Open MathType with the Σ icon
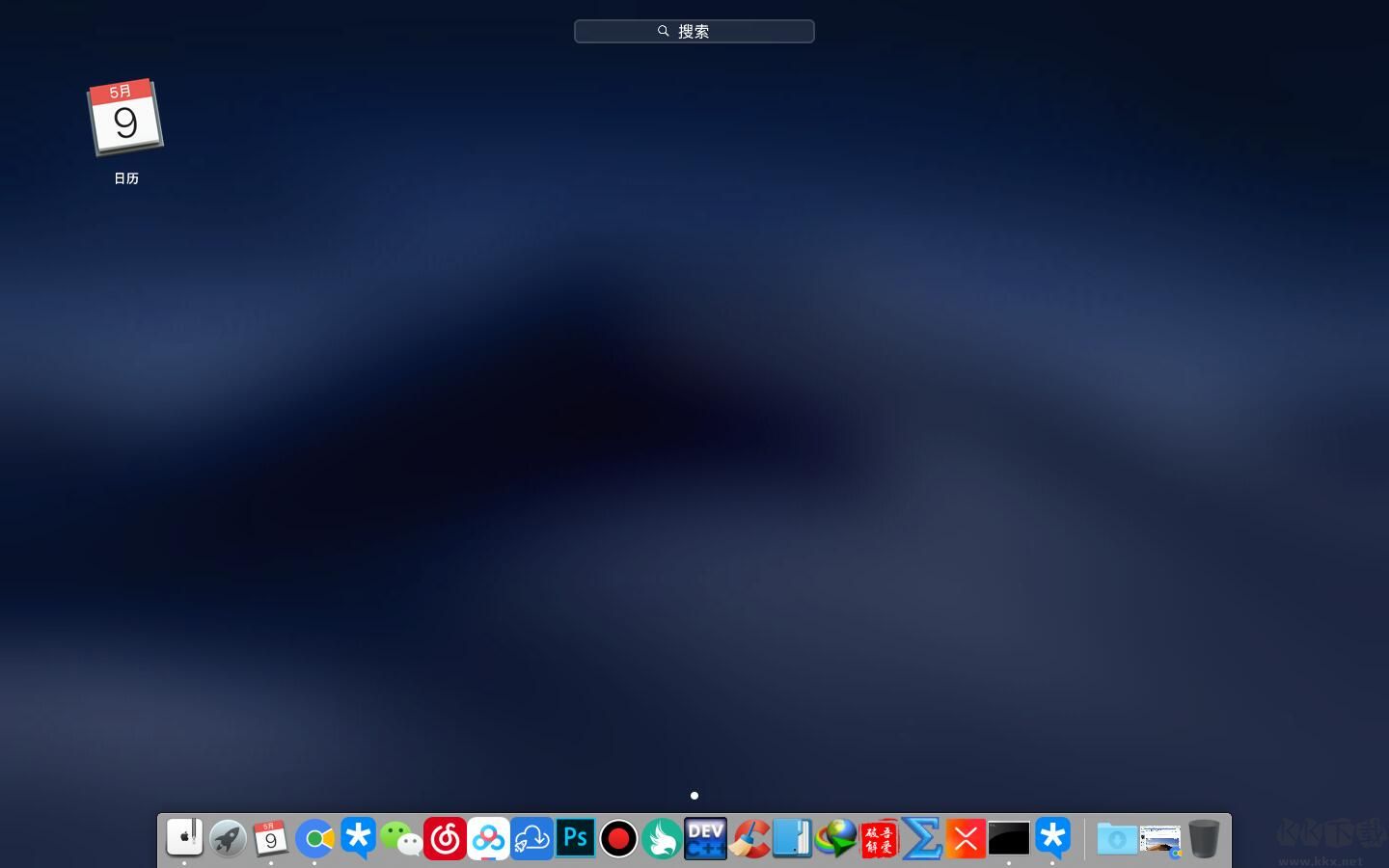 pos(922,839)
